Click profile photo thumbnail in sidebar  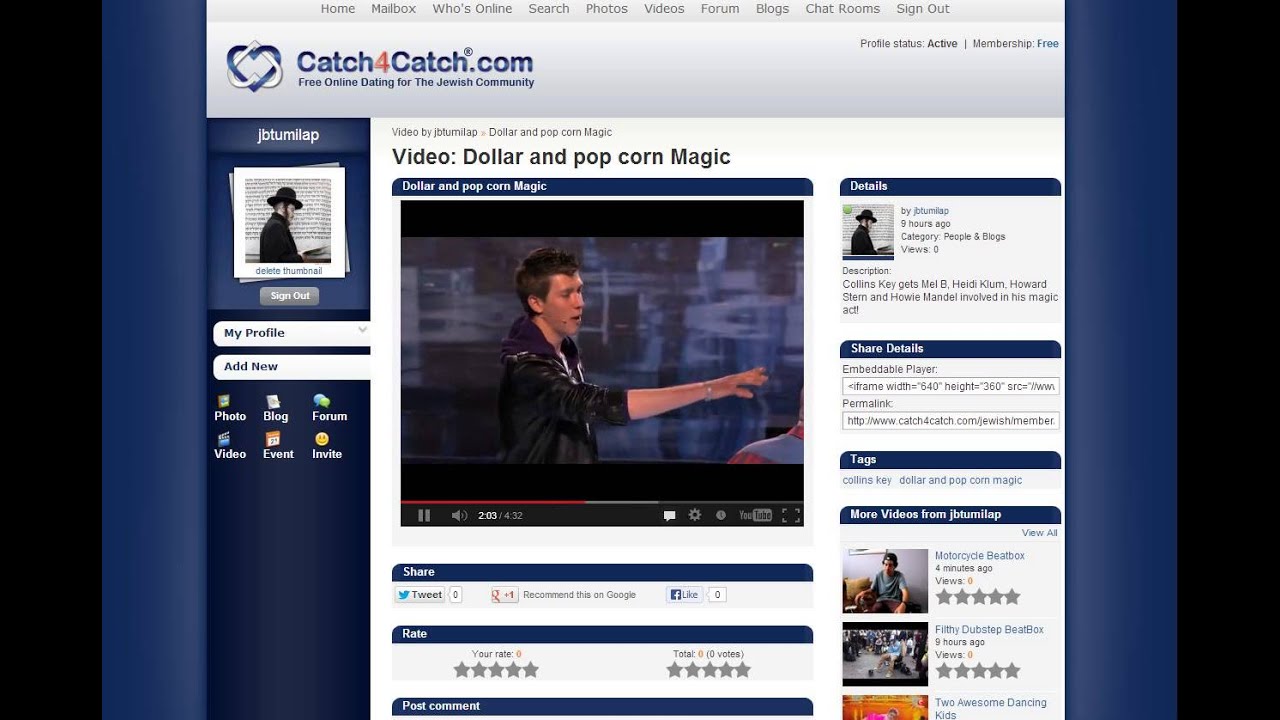pos(288,220)
